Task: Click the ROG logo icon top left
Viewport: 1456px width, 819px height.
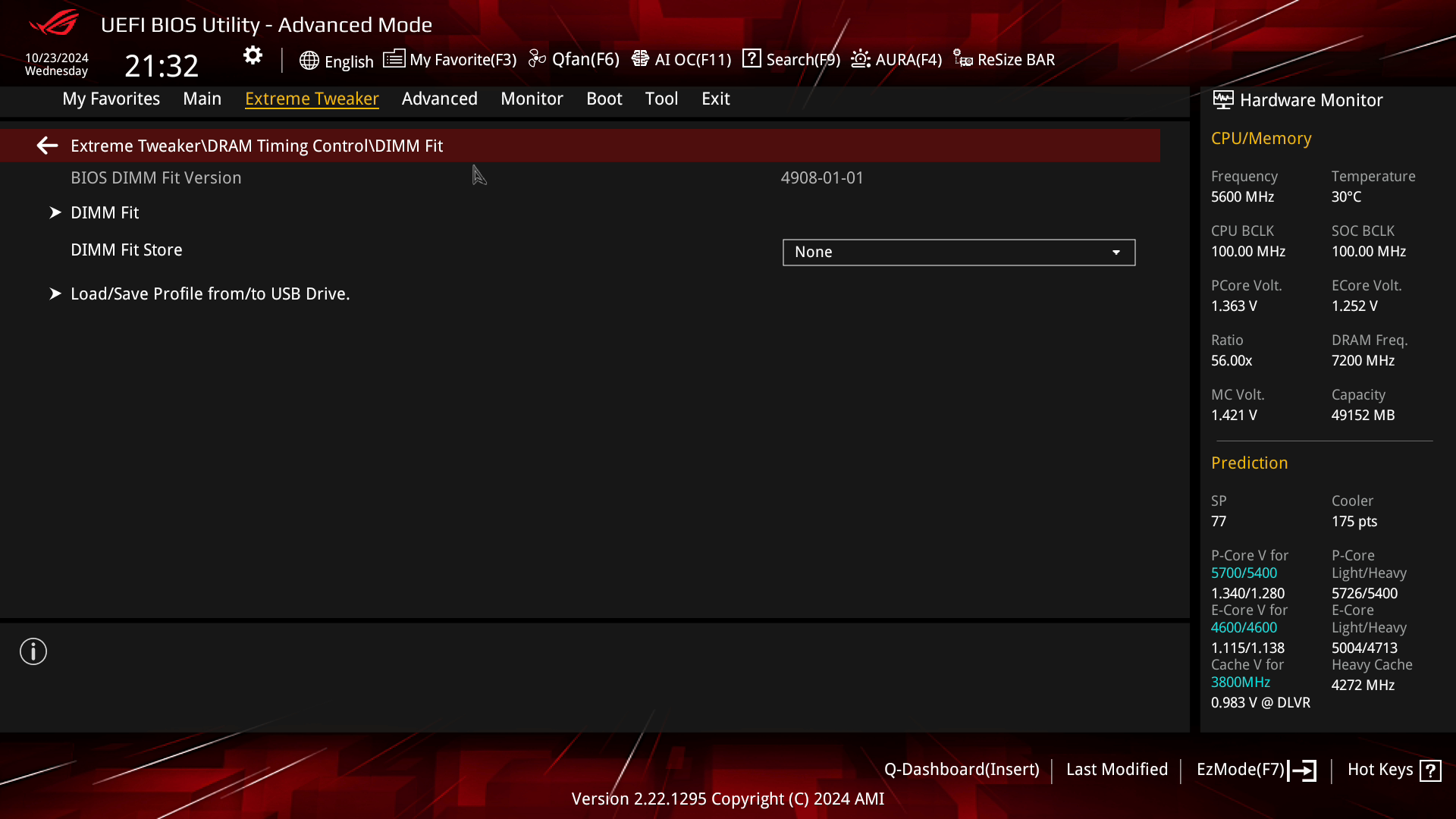Action: click(55, 23)
